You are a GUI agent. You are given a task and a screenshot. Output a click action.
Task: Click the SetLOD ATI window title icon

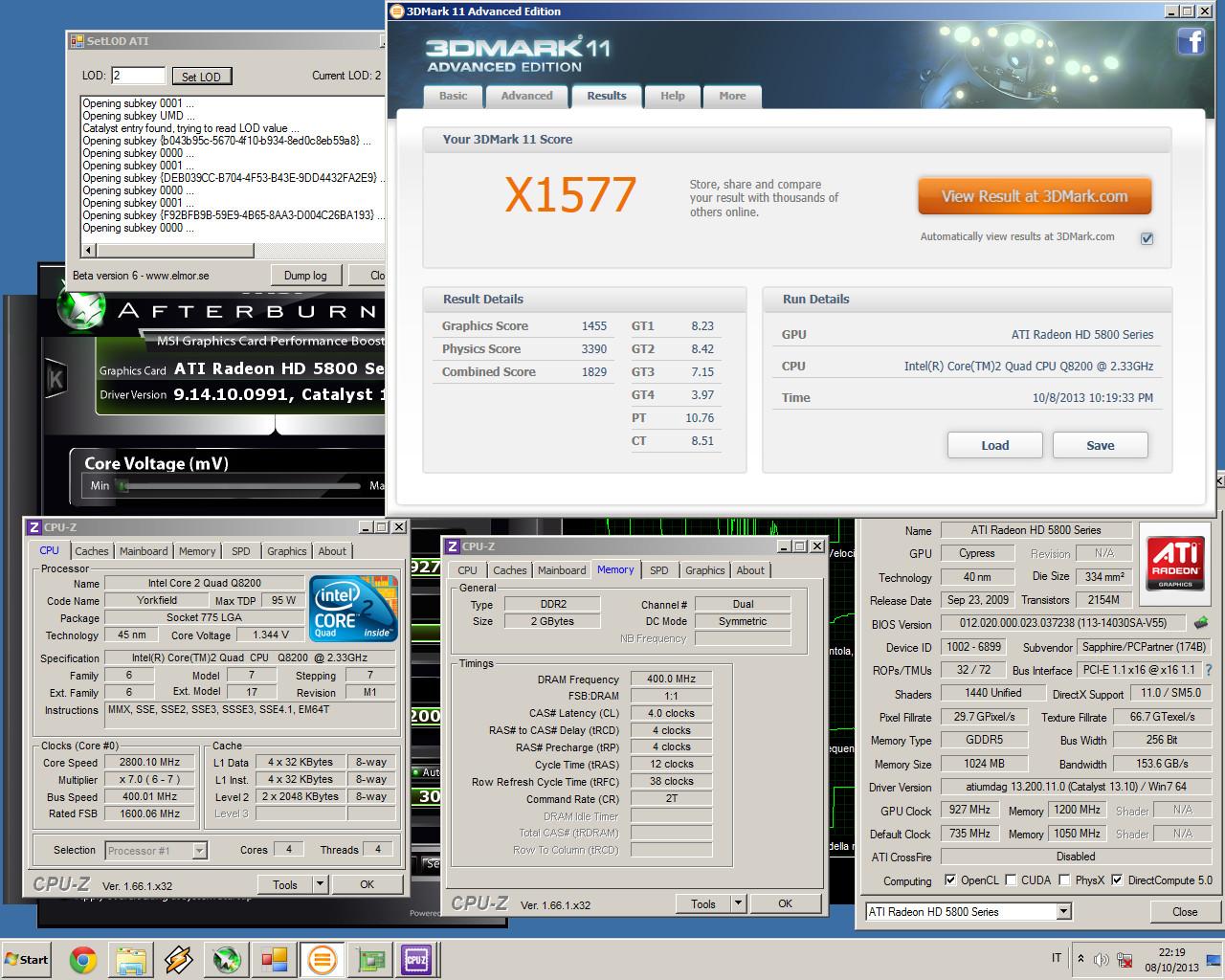click(78, 41)
